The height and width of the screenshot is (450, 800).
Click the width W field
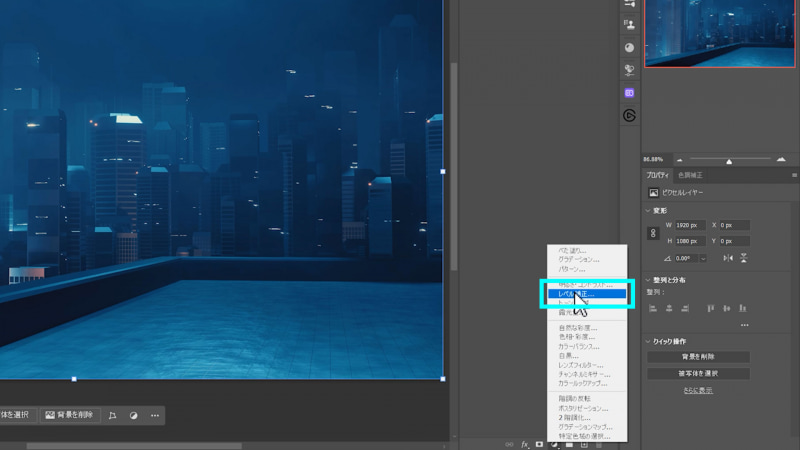pyautogui.click(x=690, y=225)
